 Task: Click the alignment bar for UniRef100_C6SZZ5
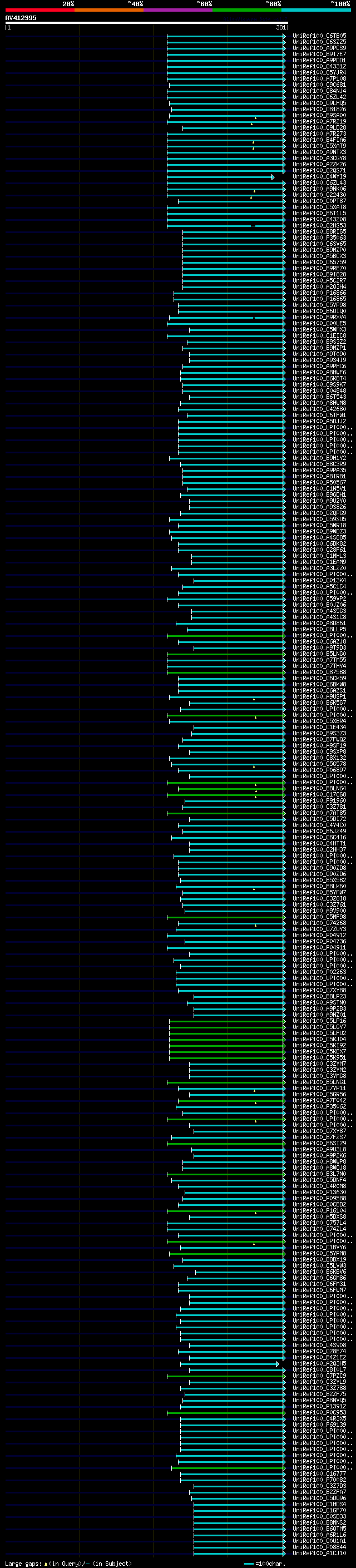pos(226,43)
